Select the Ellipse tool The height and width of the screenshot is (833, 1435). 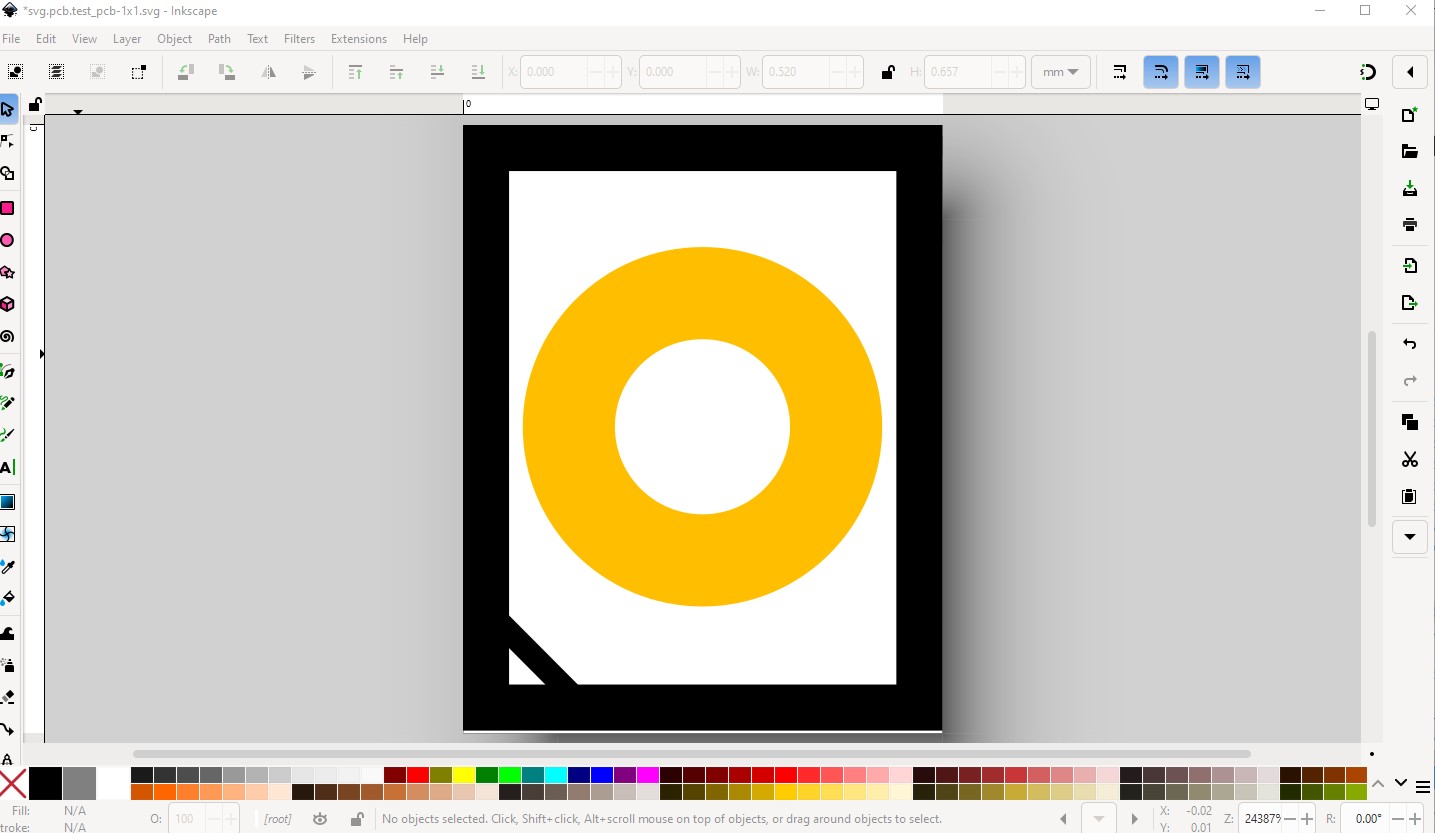click(7, 240)
